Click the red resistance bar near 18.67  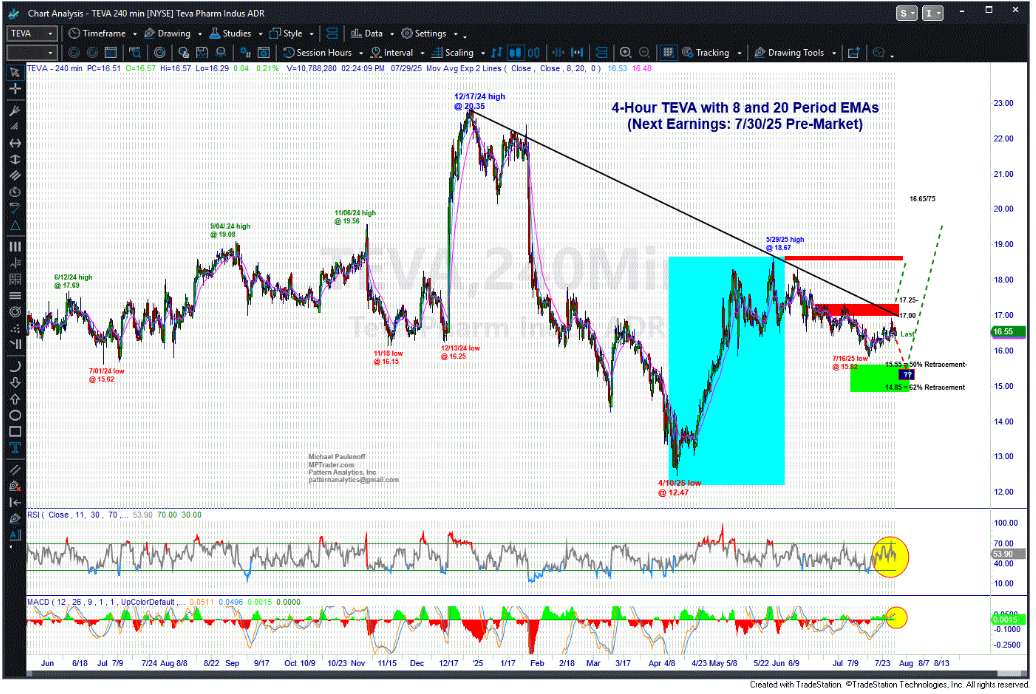(x=844, y=258)
